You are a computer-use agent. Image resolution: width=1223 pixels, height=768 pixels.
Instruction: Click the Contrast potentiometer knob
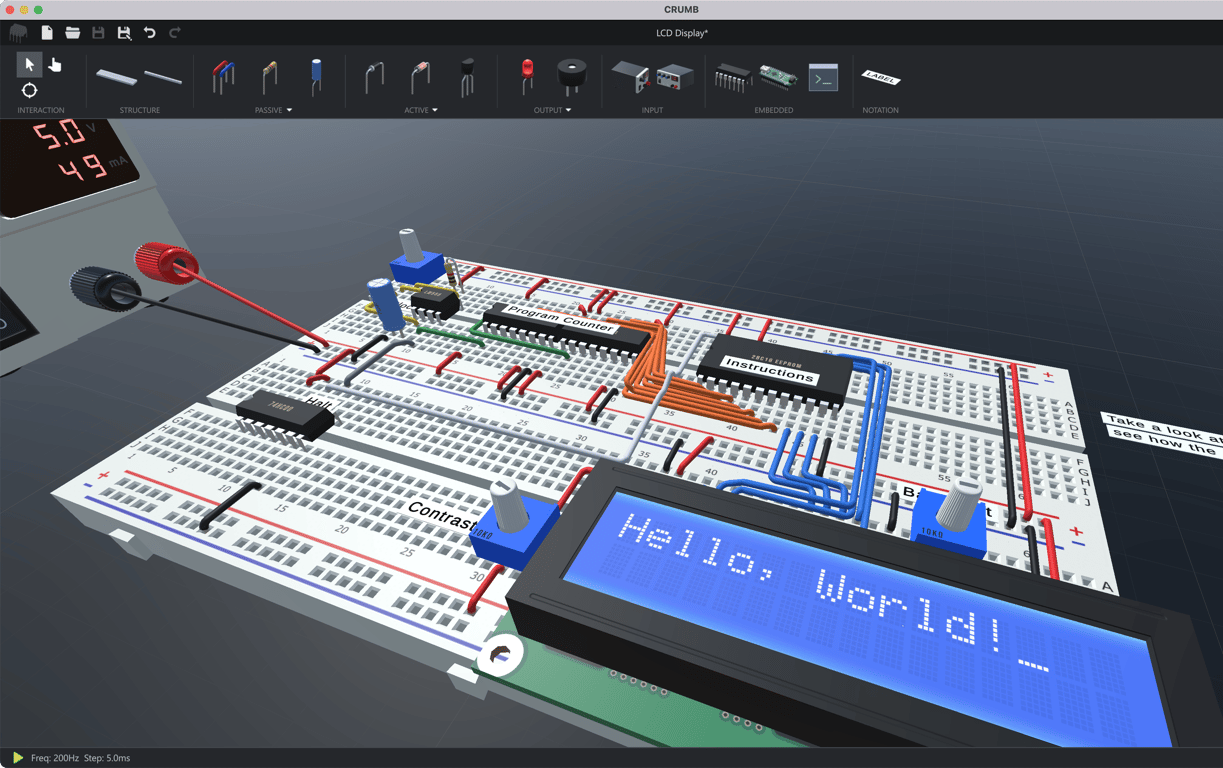tap(510, 505)
